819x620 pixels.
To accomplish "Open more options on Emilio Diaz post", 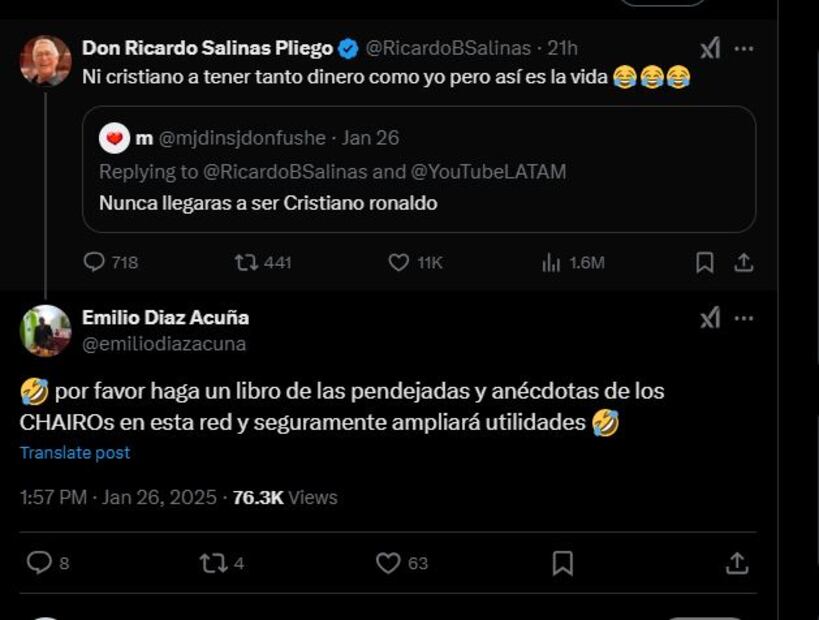I will tap(744, 318).
